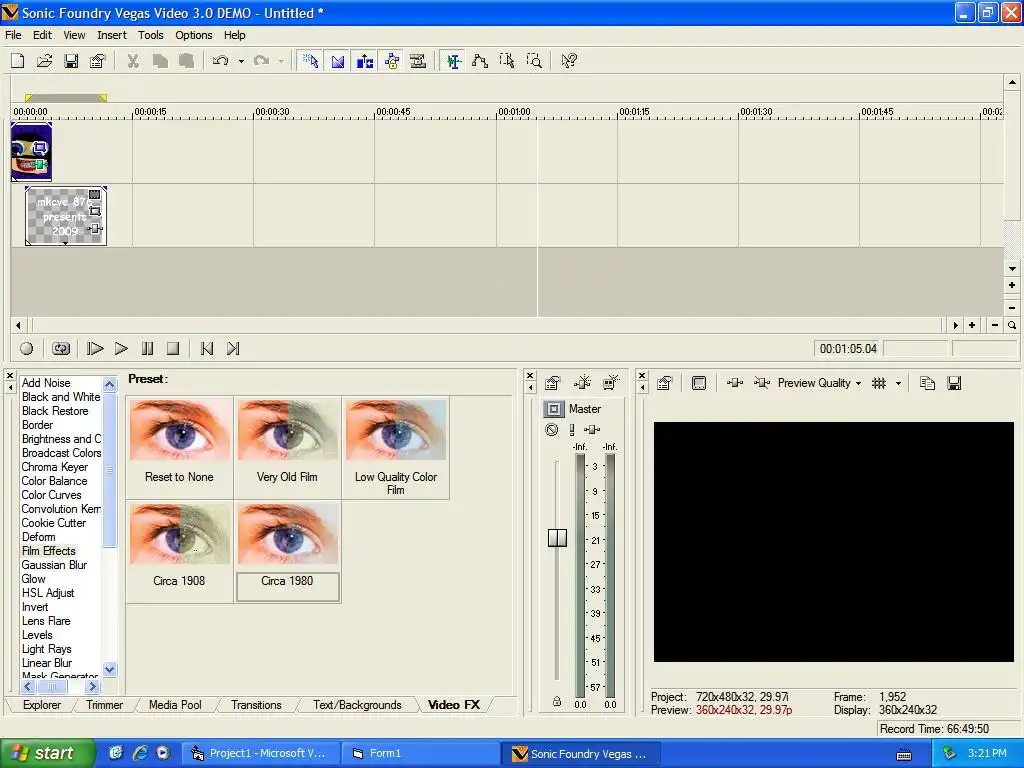This screenshot has width=1024, height=768.
Task: Switch to the Media Pool tab
Action: tap(175, 705)
